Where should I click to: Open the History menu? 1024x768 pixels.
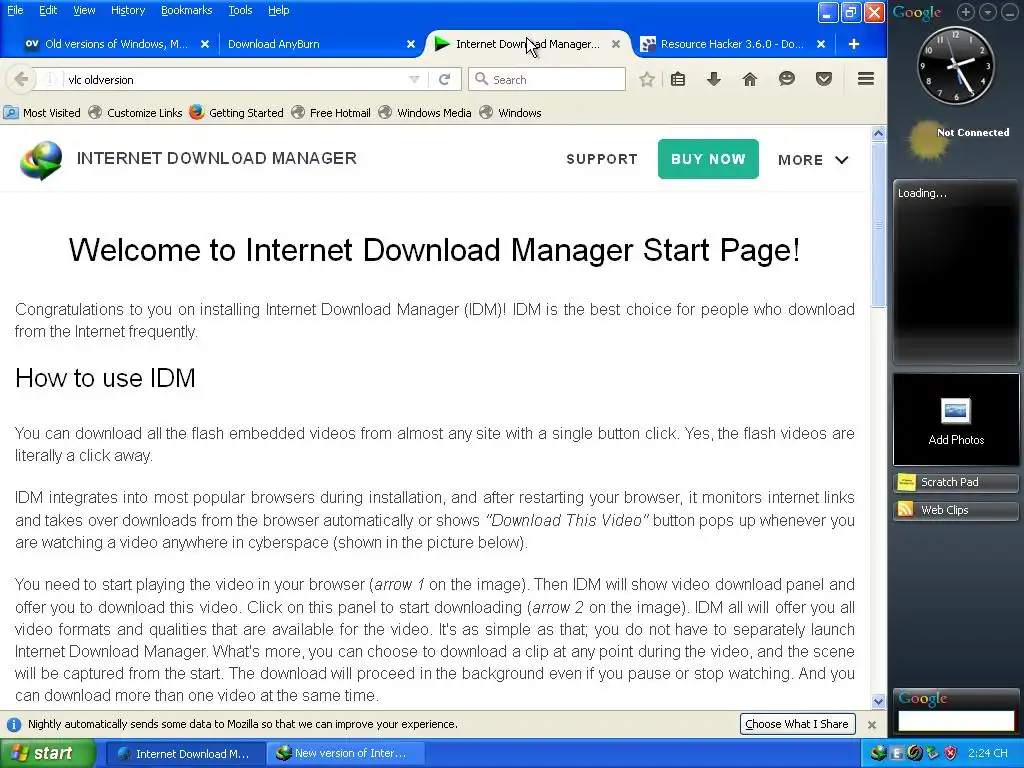[127, 10]
